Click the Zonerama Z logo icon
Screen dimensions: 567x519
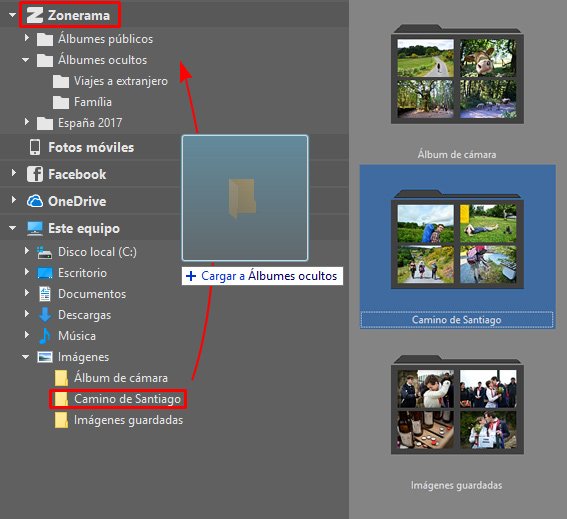coord(35,15)
